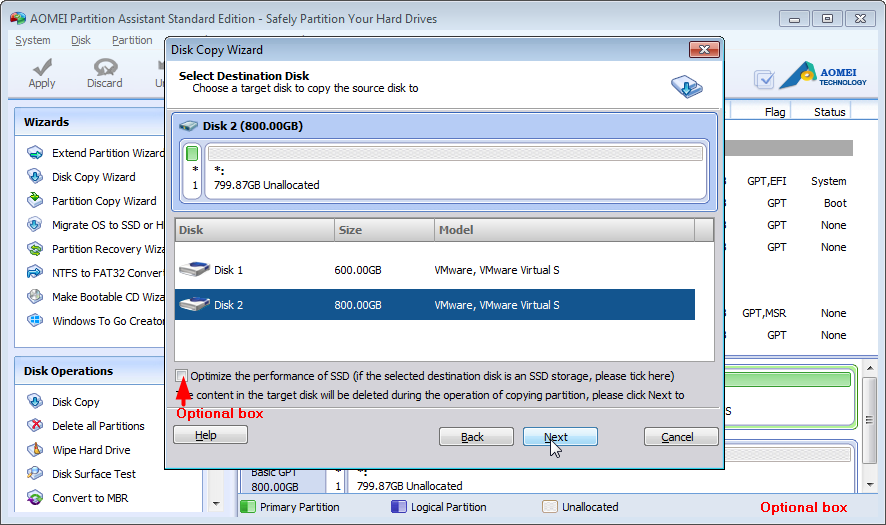Click the Back button in wizard
886x525 pixels.
[476, 437]
